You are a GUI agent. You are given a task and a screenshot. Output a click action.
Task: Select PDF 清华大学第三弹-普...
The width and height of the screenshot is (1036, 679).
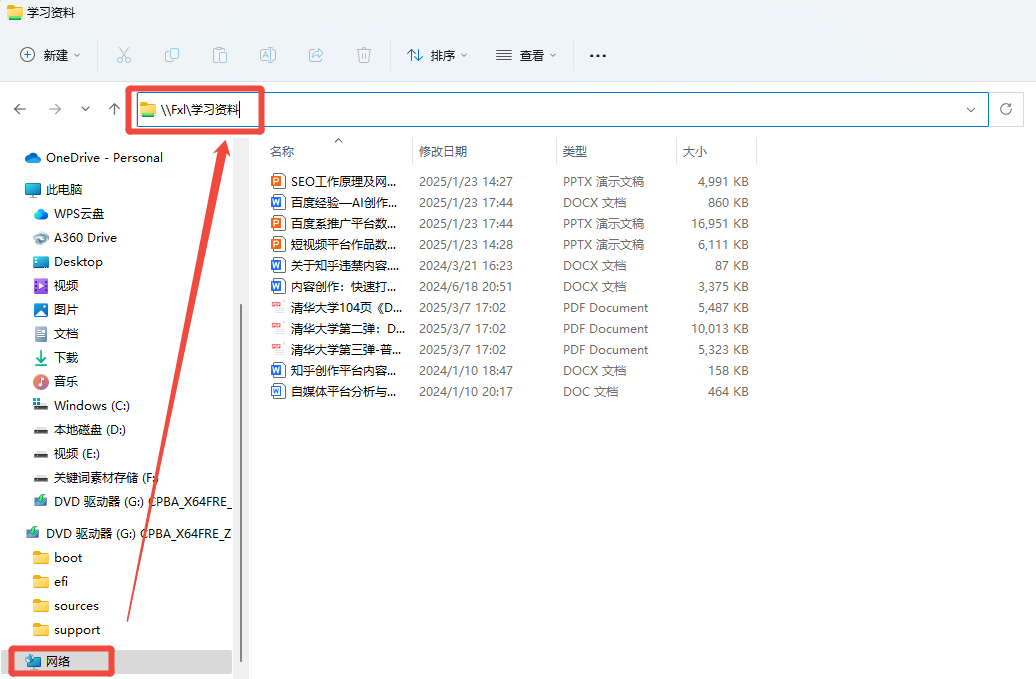pos(346,350)
